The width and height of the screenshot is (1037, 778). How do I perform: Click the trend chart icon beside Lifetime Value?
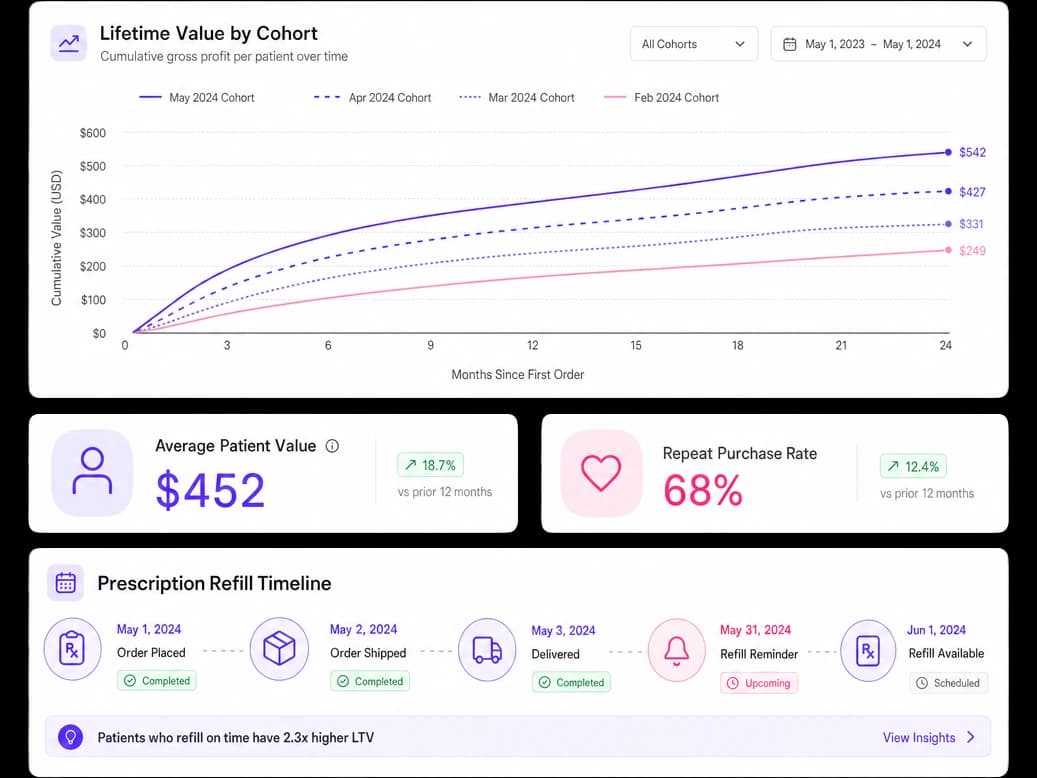click(68, 44)
